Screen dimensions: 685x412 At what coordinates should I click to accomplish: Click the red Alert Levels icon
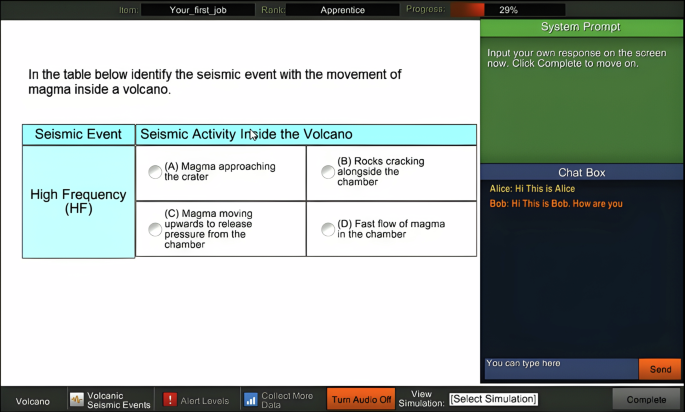click(x=170, y=400)
